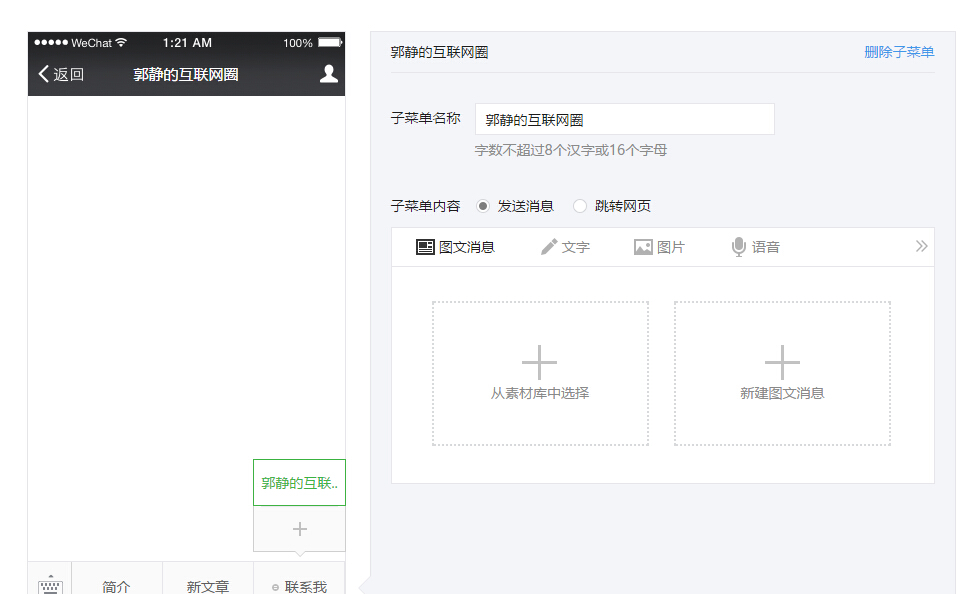The width and height of the screenshot is (969, 594).
Task: Click the 字数不超过8个汉字或16个字母 hint text
Action: [x=571, y=150]
